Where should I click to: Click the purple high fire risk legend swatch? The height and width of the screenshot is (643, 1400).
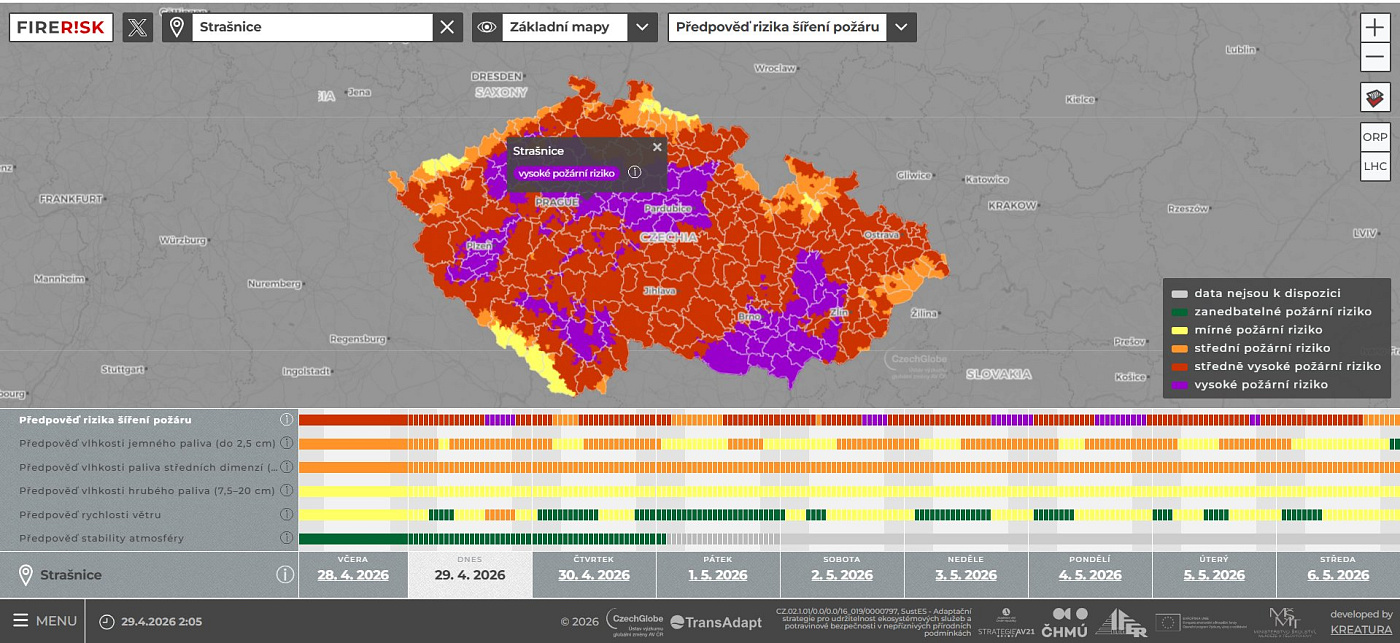coord(1180,384)
